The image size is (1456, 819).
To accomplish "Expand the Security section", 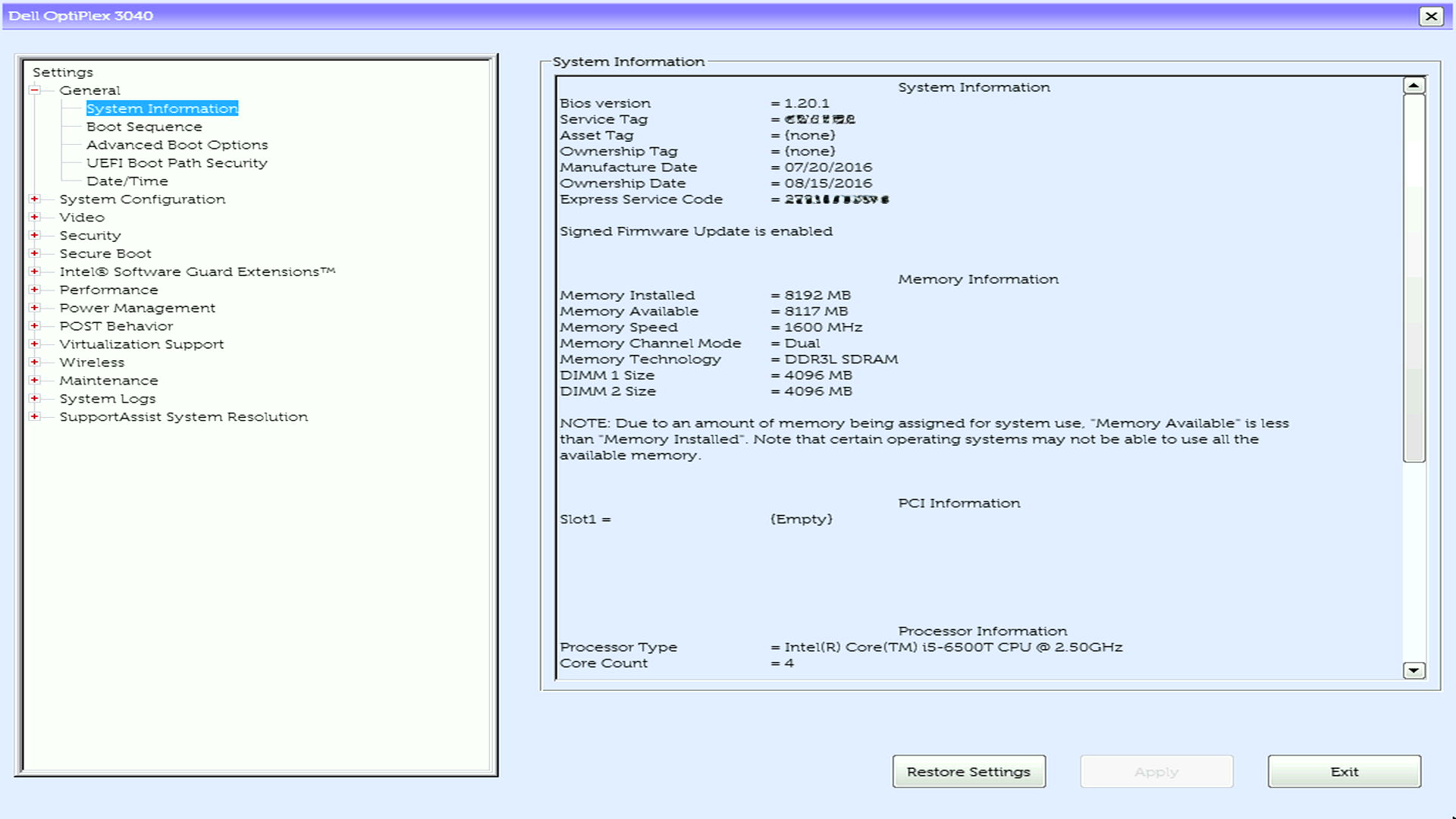I will coord(35,235).
